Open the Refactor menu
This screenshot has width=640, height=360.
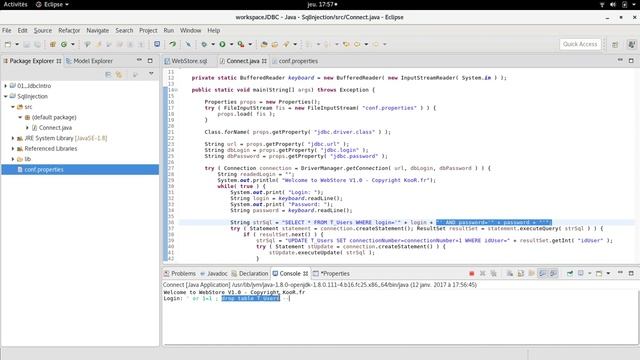69,30
